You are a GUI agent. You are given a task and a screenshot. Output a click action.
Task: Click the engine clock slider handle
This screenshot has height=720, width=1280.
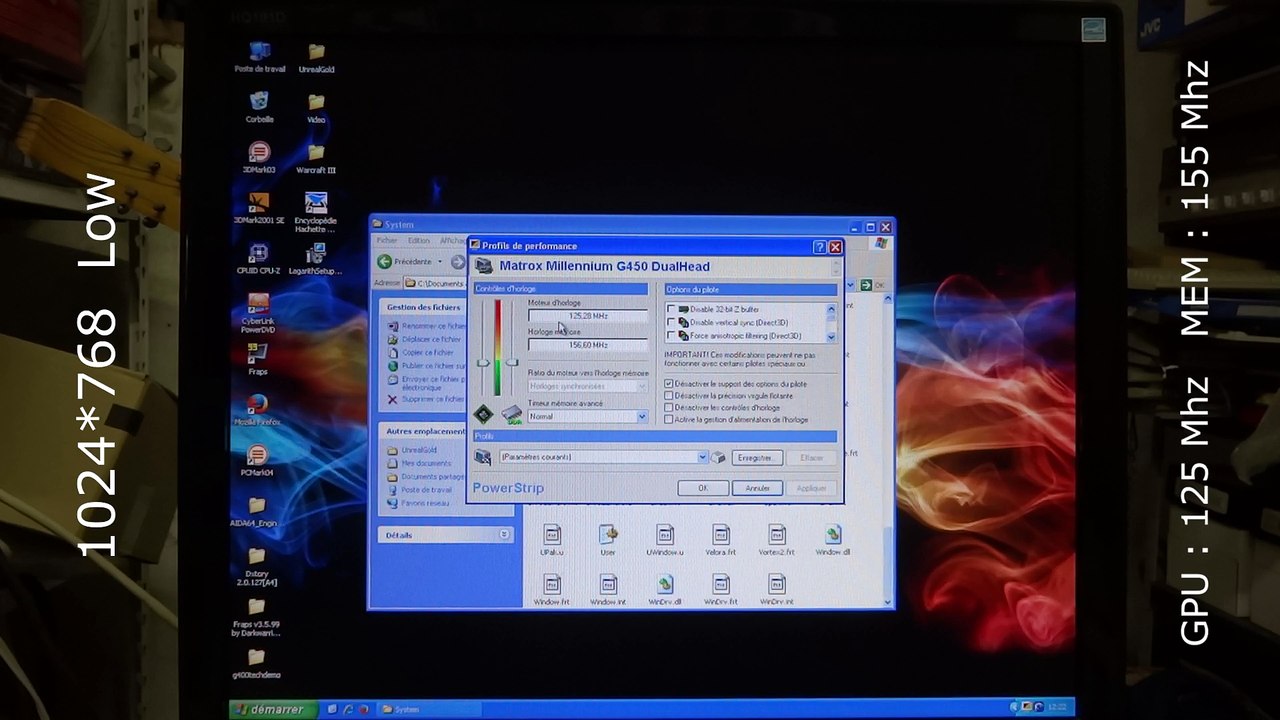(x=483, y=362)
